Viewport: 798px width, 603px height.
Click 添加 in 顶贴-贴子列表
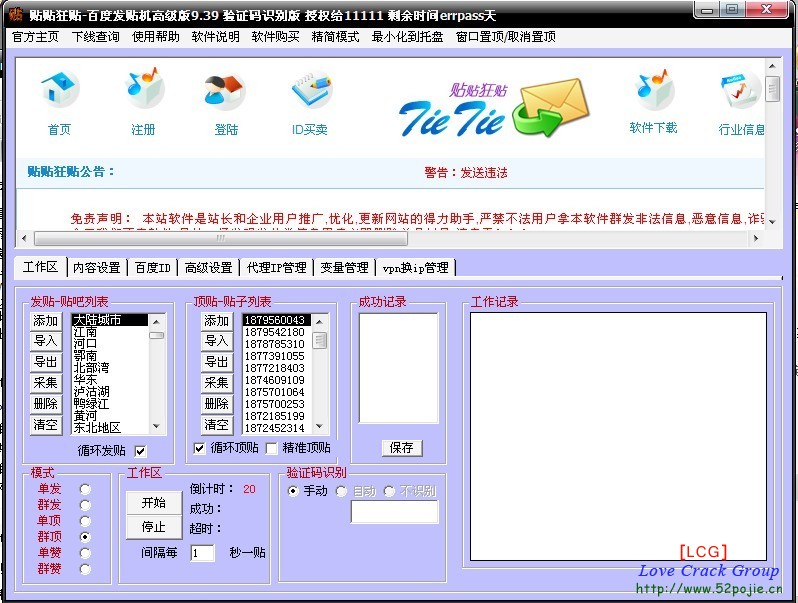point(217,321)
